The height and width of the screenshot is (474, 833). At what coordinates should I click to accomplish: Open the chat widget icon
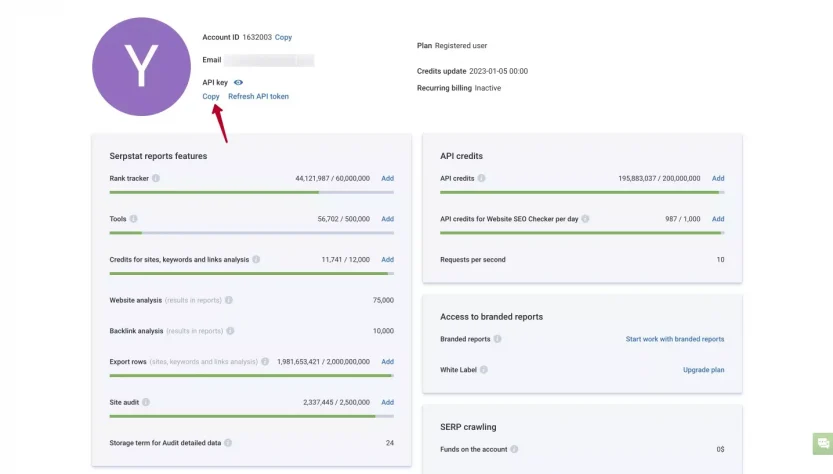[823, 443]
